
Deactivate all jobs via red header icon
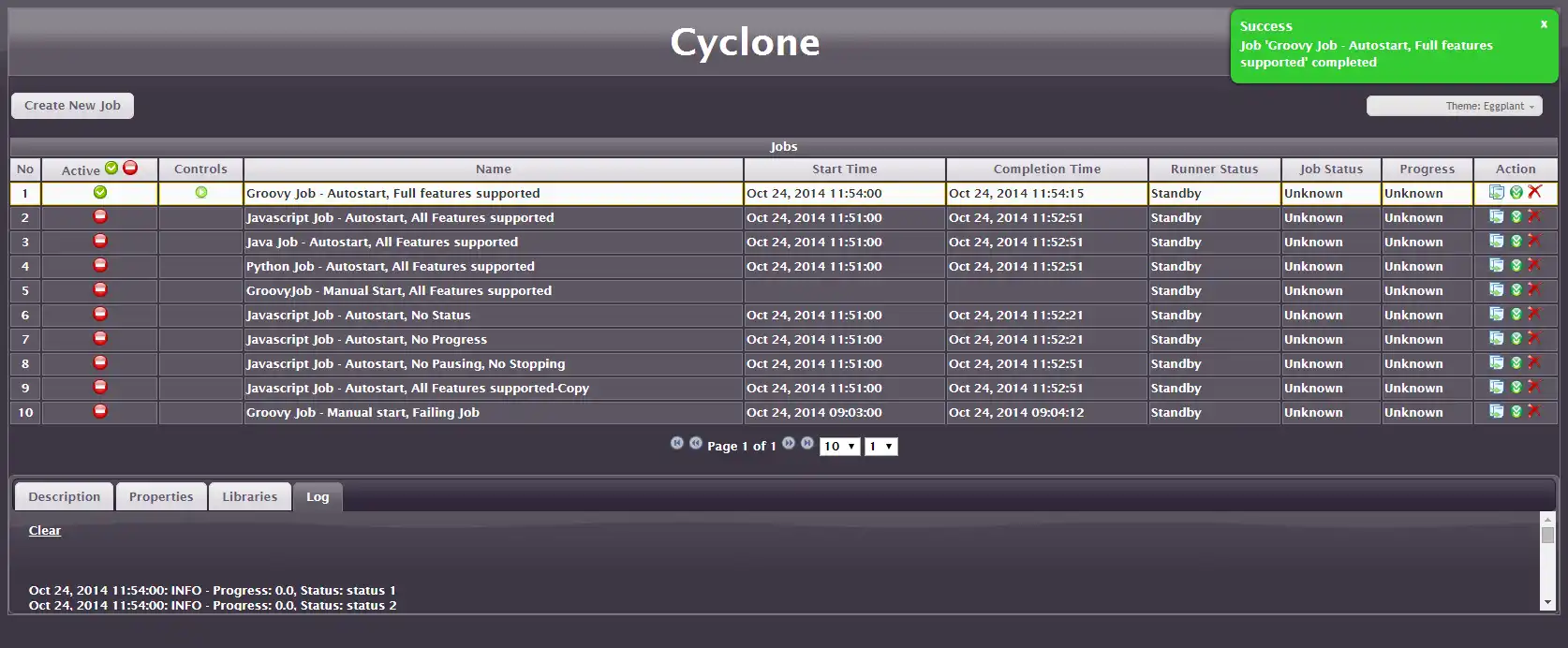coord(130,168)
